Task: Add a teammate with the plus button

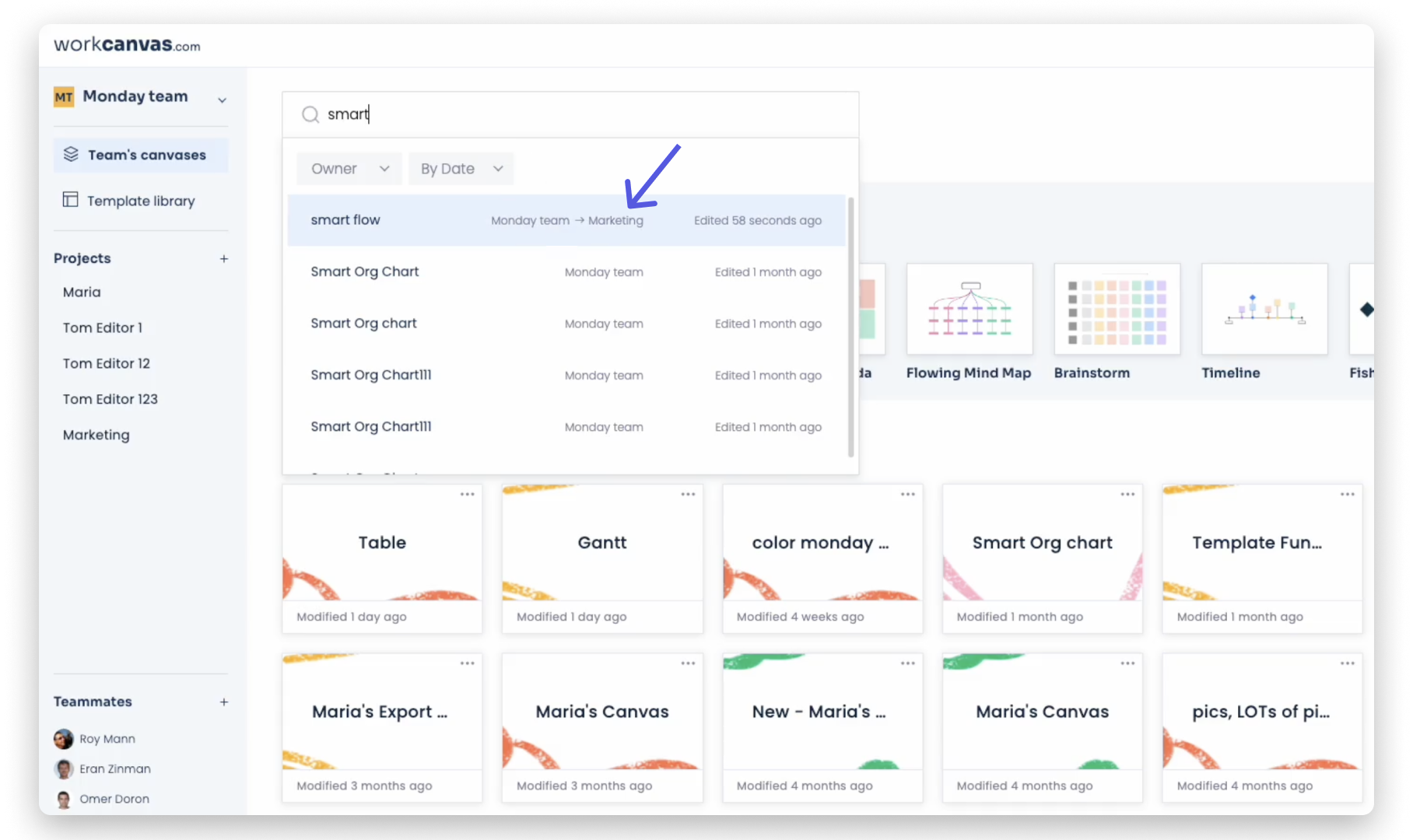Action: click(224, 701)
